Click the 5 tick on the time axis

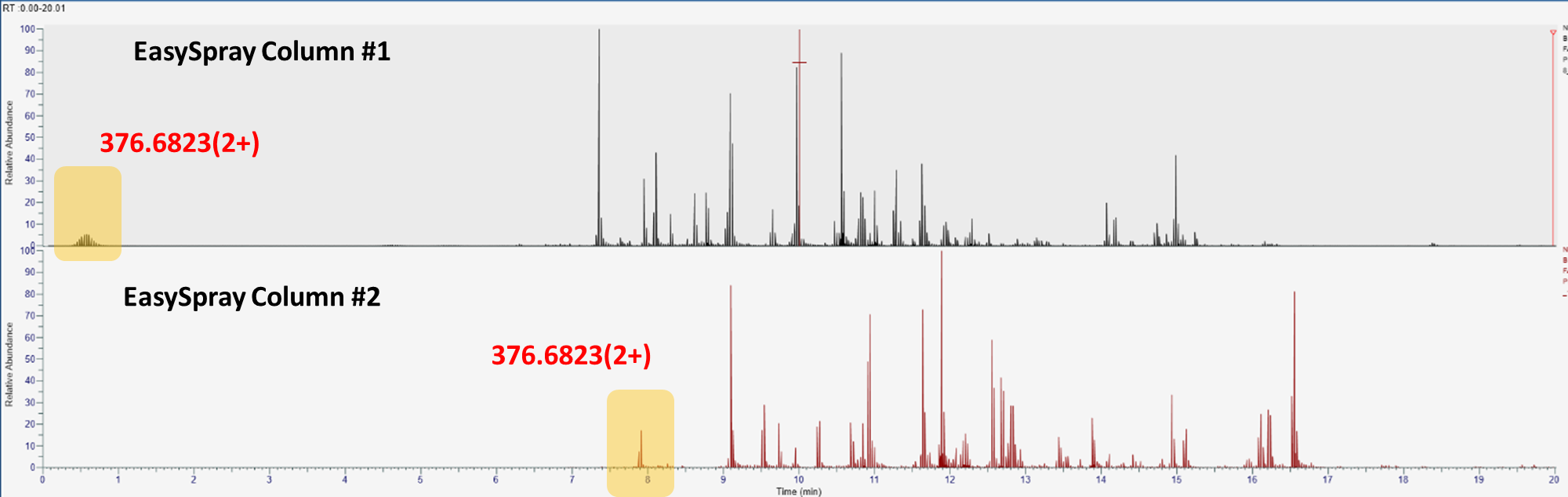point(420,480)
